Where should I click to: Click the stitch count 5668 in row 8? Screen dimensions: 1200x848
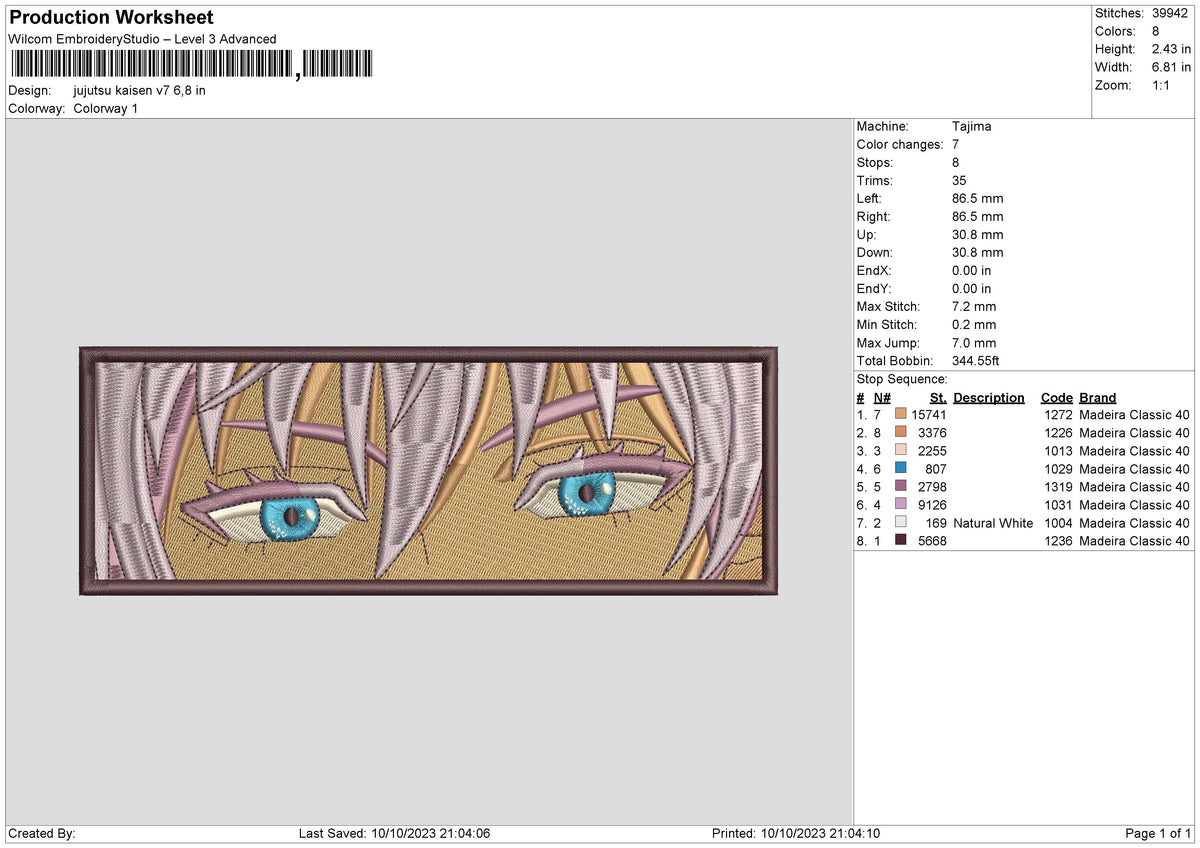pos(932,541)
